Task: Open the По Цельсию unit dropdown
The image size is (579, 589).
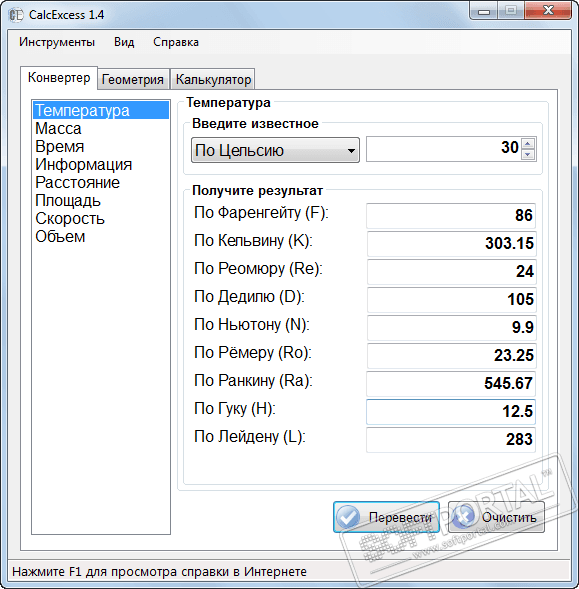Action: click(275, 150)
